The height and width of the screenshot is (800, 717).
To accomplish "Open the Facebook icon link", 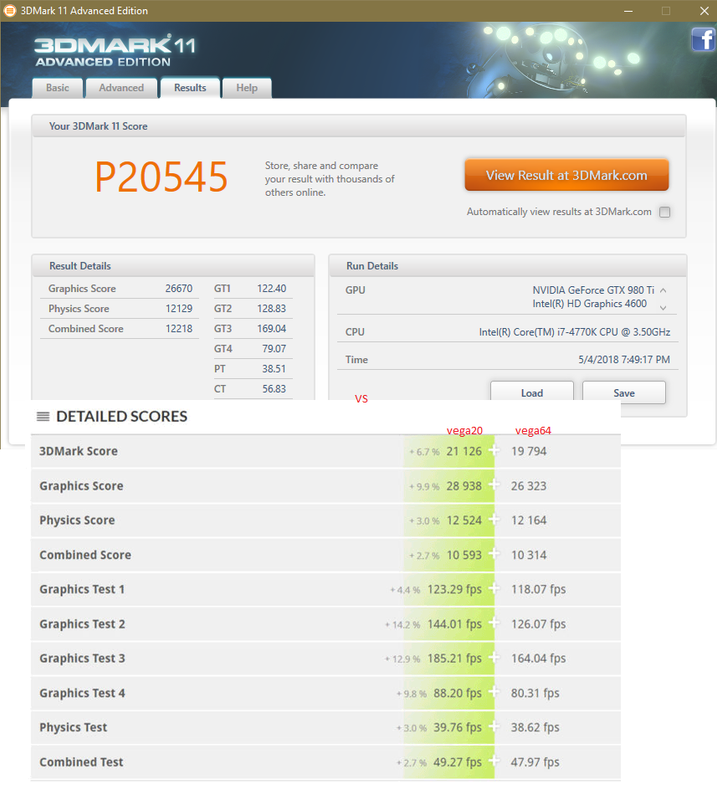I will (703, 40).
